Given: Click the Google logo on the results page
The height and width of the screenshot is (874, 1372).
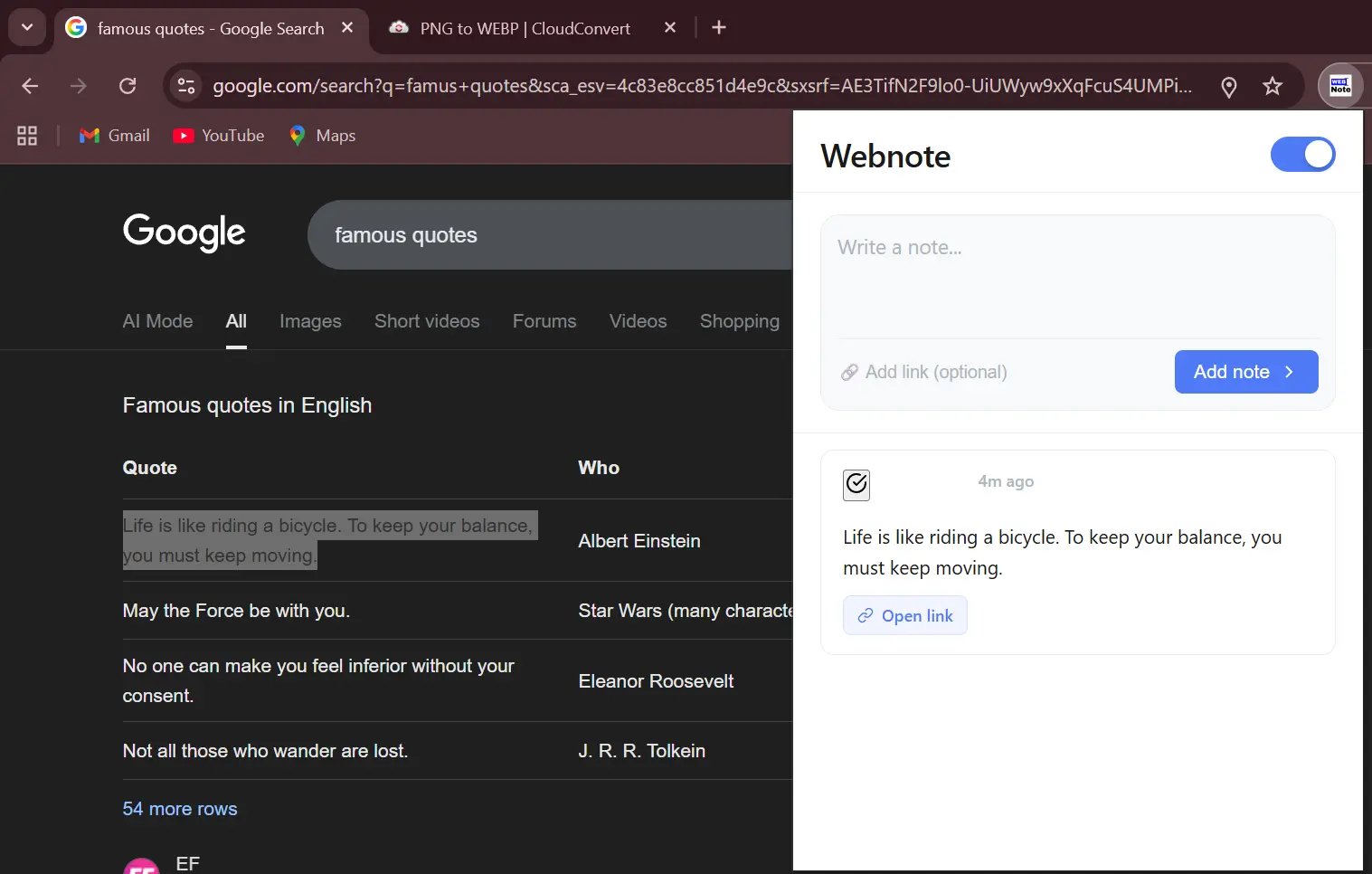Looking at the screenshot, I should coord(184,233).
